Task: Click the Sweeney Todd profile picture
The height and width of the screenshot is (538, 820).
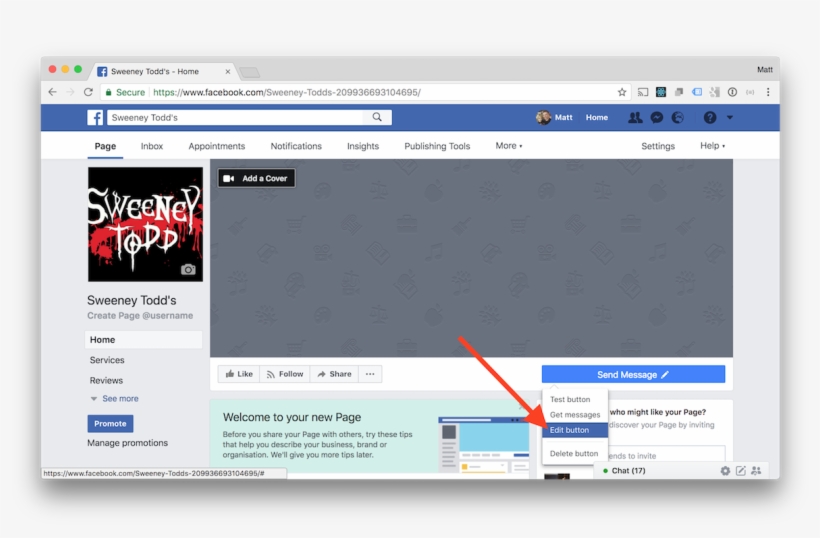Action: [x=145, y=224]
